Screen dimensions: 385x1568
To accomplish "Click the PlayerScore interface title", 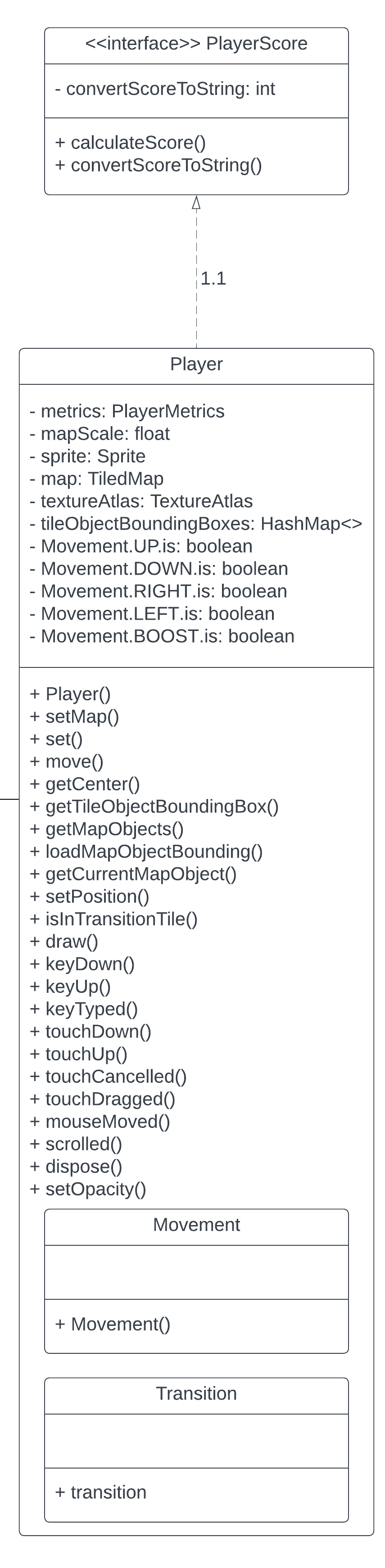I will 196,44.
